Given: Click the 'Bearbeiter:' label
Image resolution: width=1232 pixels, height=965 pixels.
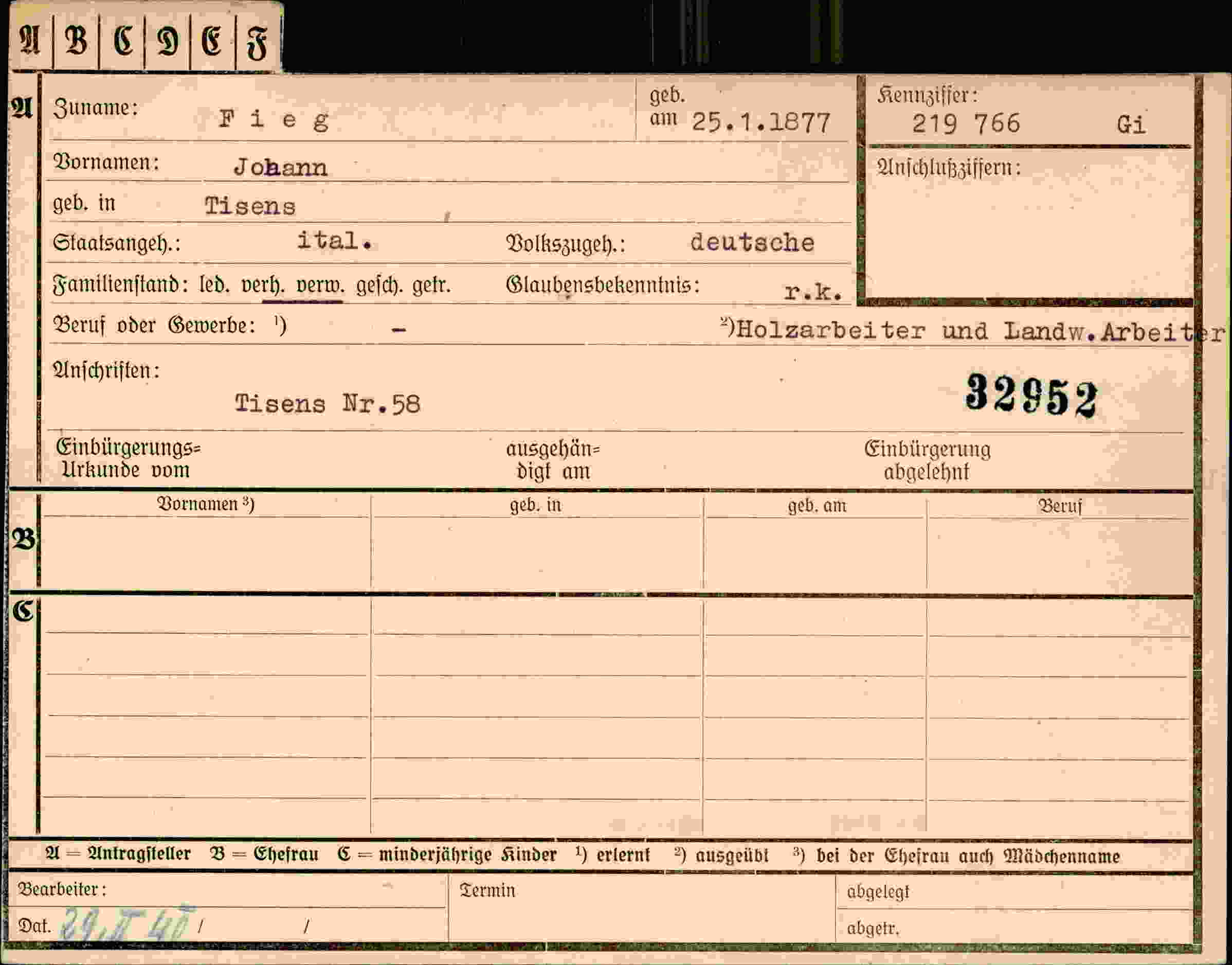Looking at the screenshot, I should coord(62,889).
